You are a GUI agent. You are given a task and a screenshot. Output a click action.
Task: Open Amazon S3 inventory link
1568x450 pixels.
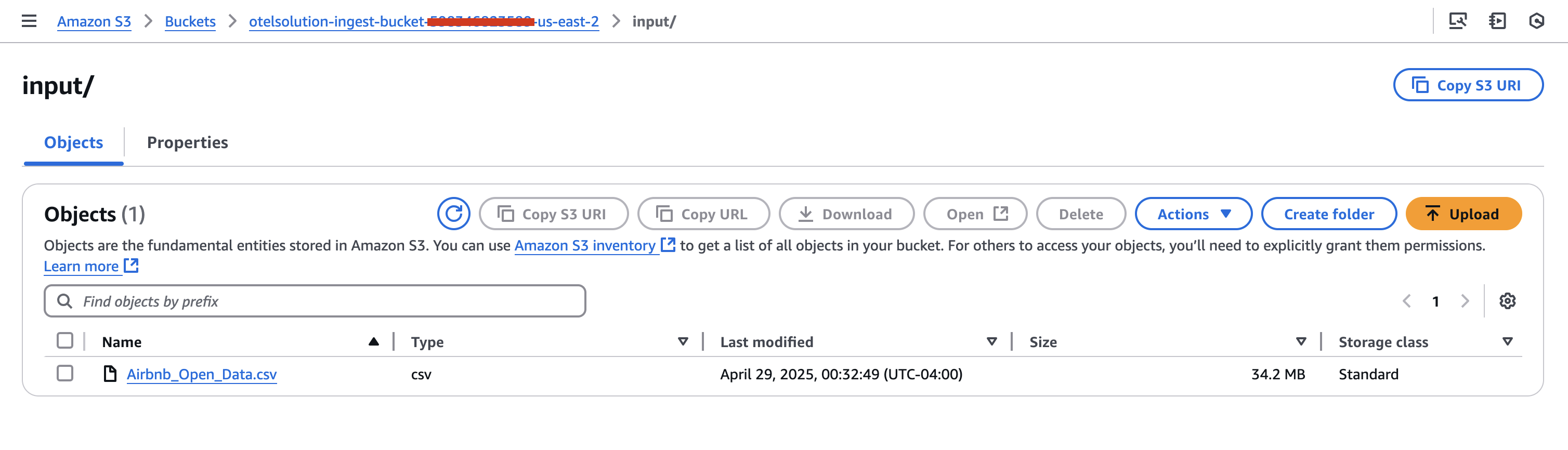585,246
